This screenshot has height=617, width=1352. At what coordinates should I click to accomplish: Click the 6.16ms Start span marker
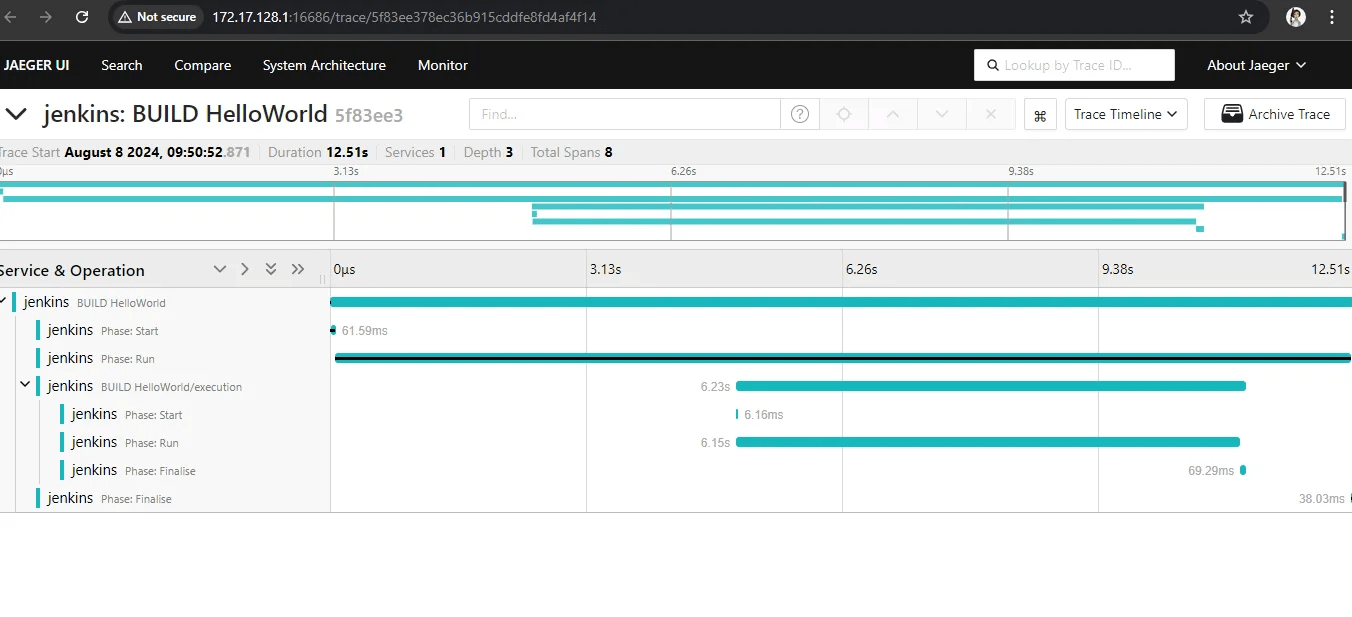coord(737,414)
